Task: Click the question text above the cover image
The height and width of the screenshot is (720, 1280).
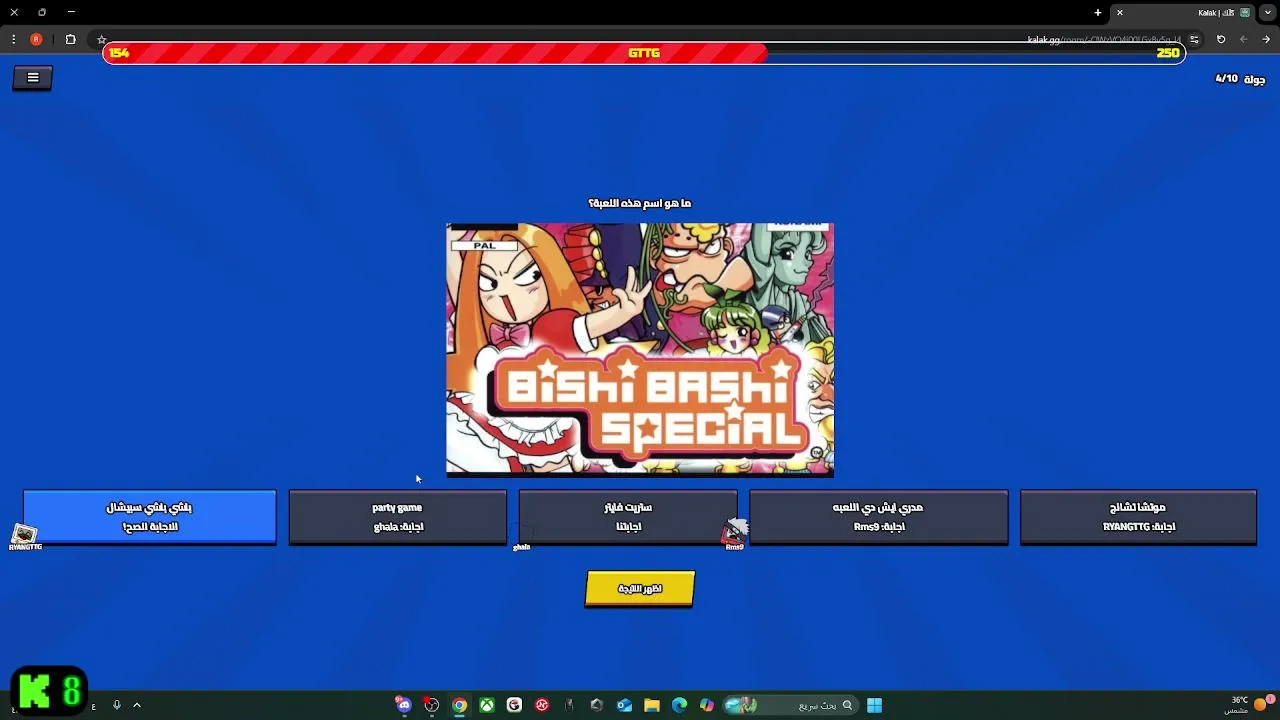Action: coord(640,203)
